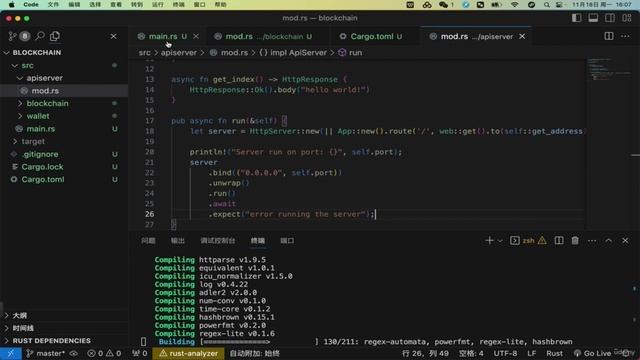Click the forwarded ports status indicator
This screenshot has height=360, width=640.
(140, 353)
